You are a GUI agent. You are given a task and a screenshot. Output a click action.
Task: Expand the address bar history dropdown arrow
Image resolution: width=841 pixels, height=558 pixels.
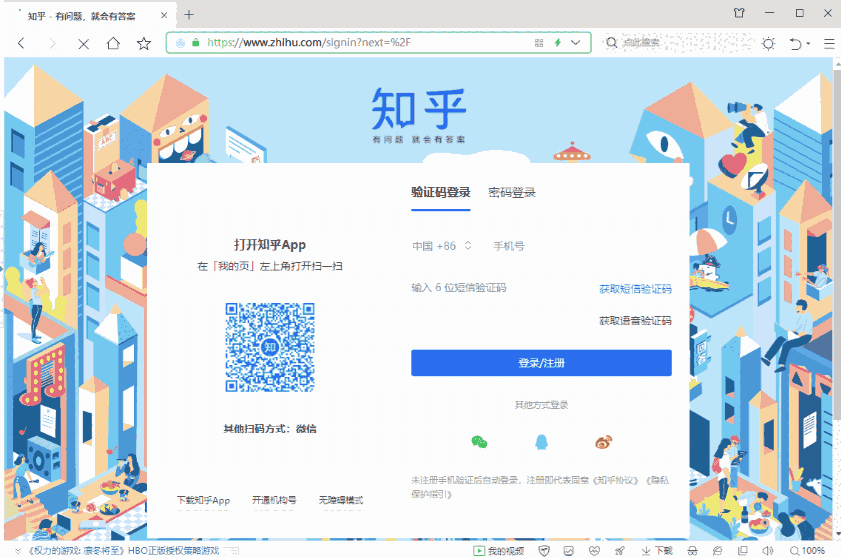[x=576, y=42]
